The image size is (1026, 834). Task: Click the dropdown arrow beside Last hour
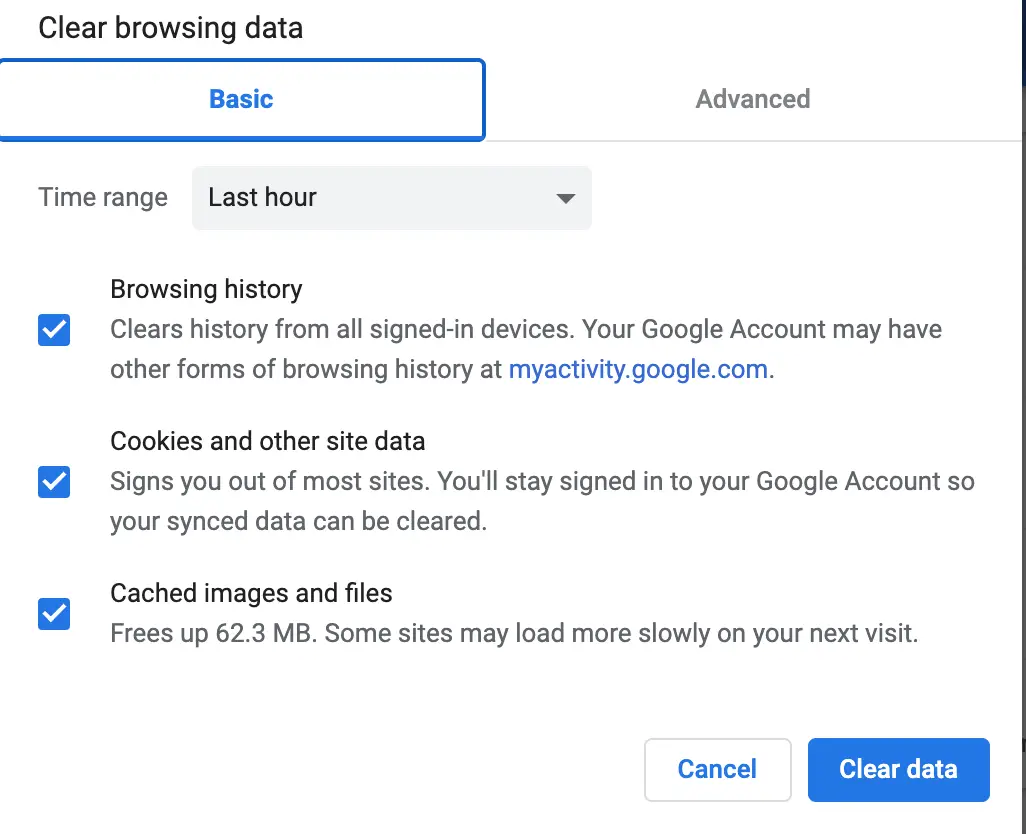[x=565, y=198]
